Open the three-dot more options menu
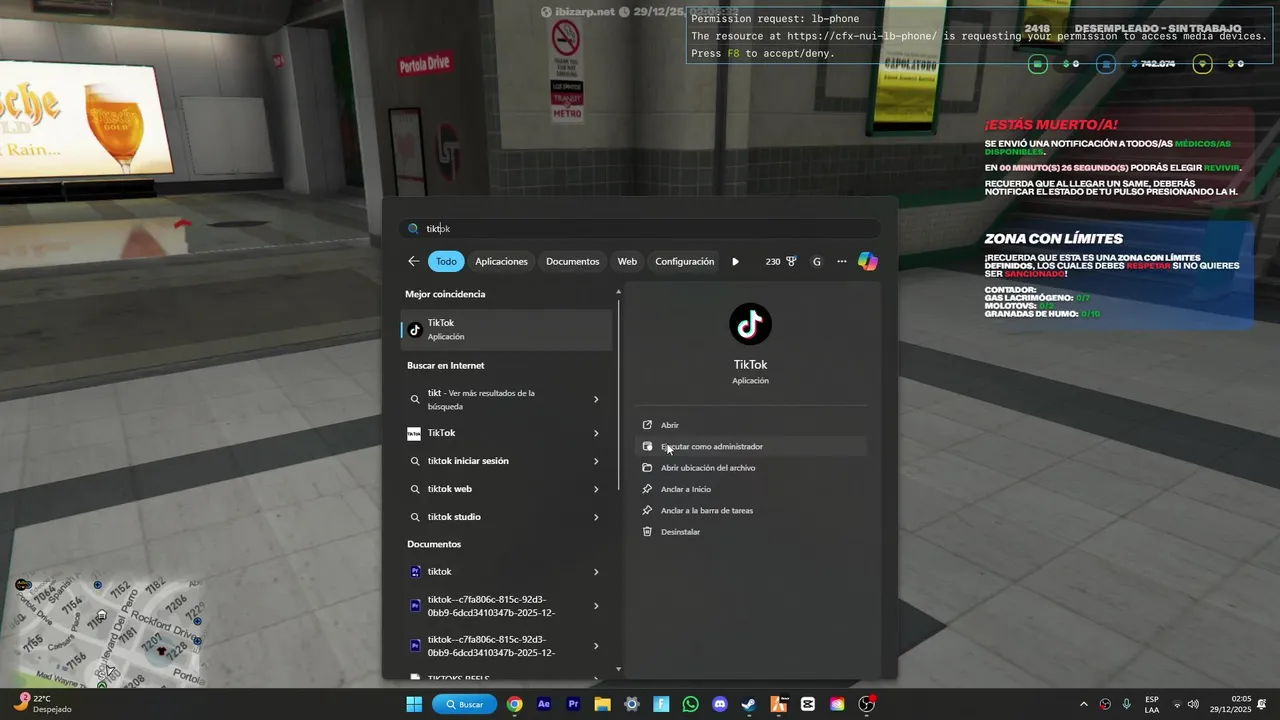The image size is (1280, 720). [842, 261]
